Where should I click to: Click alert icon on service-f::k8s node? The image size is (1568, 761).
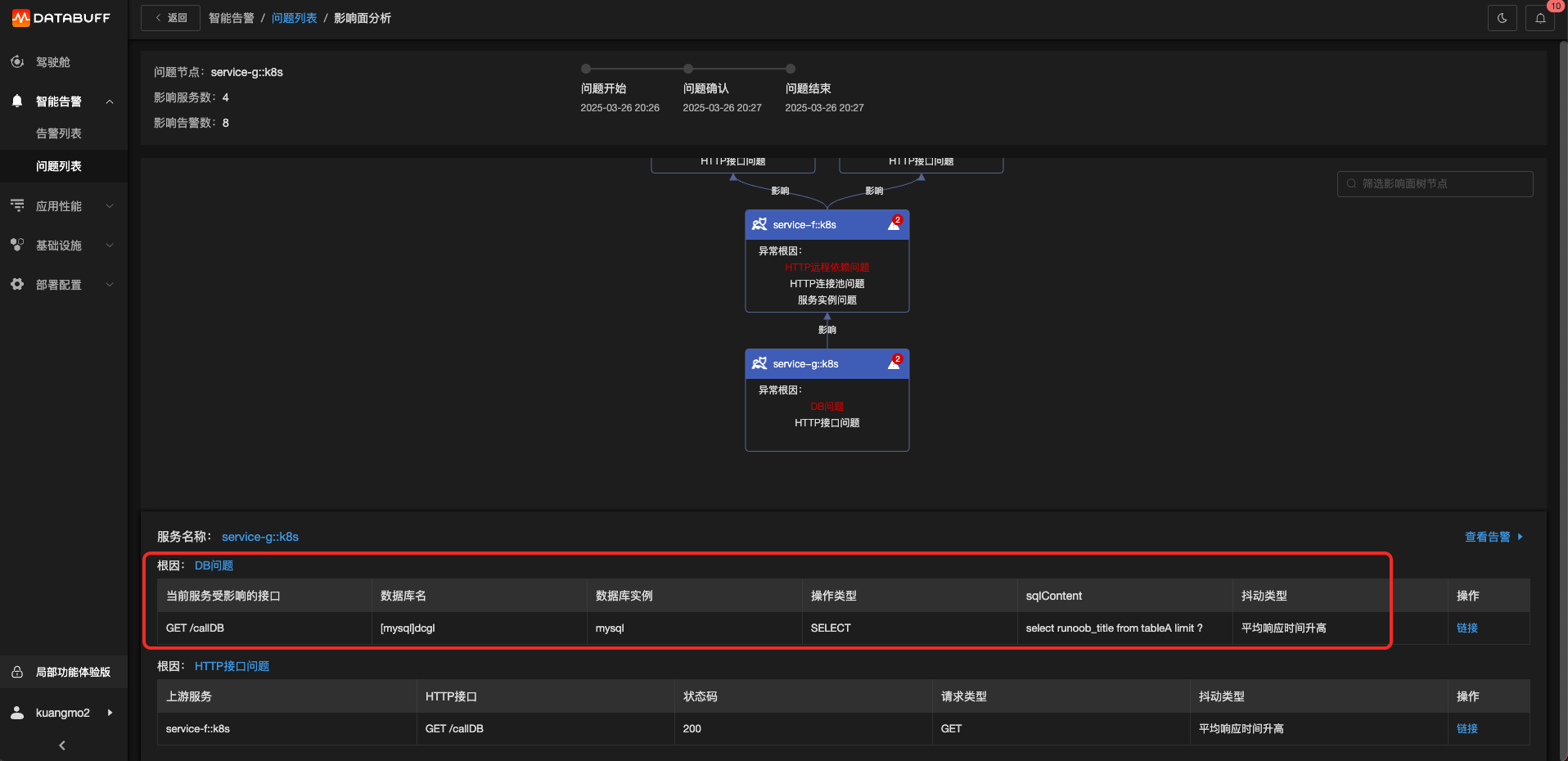pos(894,224)
